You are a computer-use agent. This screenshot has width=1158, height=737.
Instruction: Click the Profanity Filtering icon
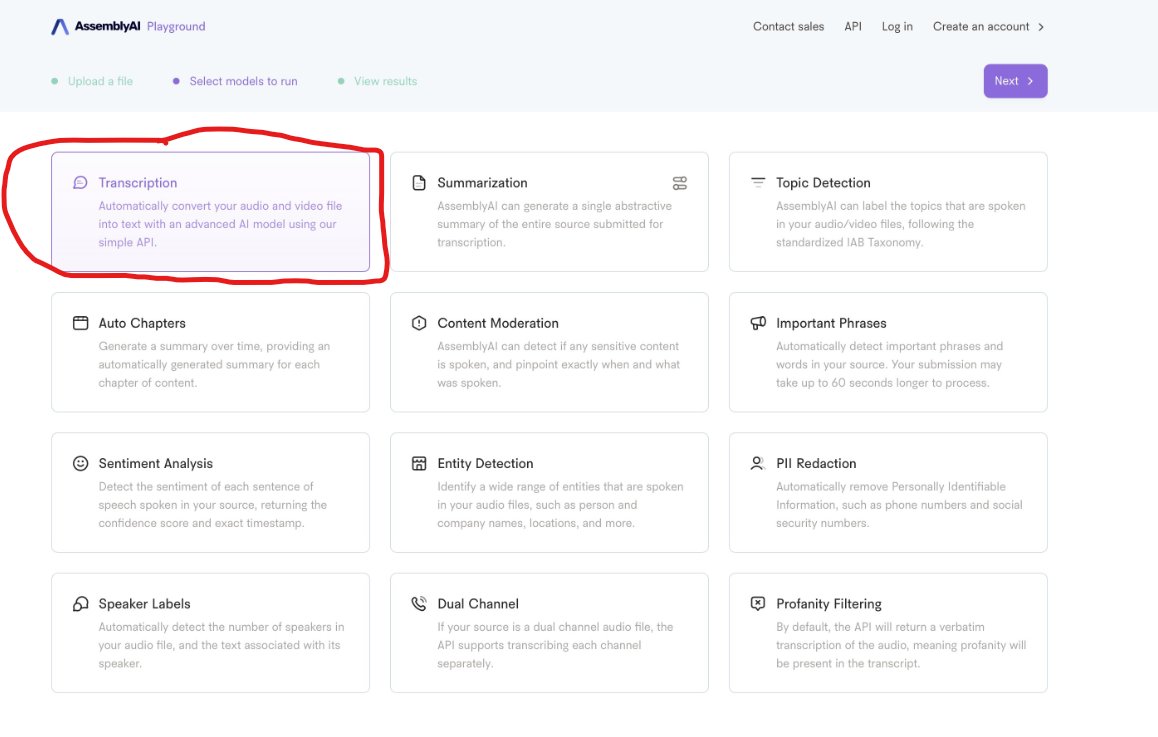[x=758, y=603]
